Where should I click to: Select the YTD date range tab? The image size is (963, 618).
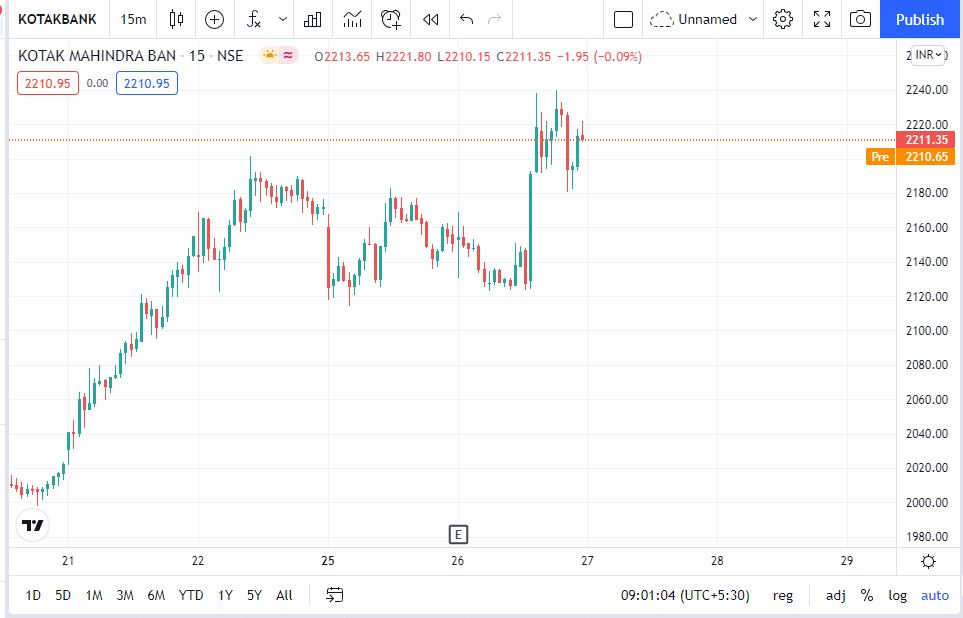[191, 595]
